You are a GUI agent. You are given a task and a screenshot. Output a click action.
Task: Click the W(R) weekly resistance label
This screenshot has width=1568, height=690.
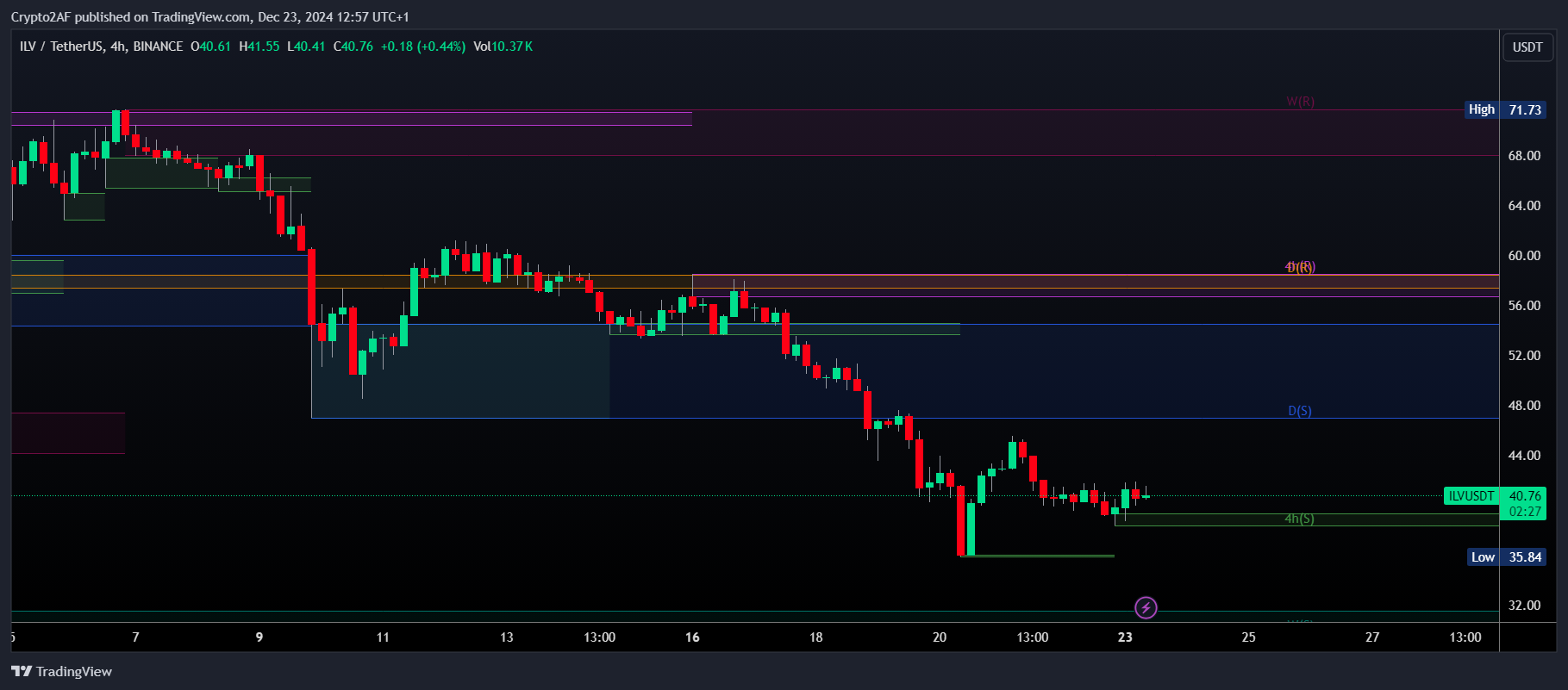[x=1300, y=102]
